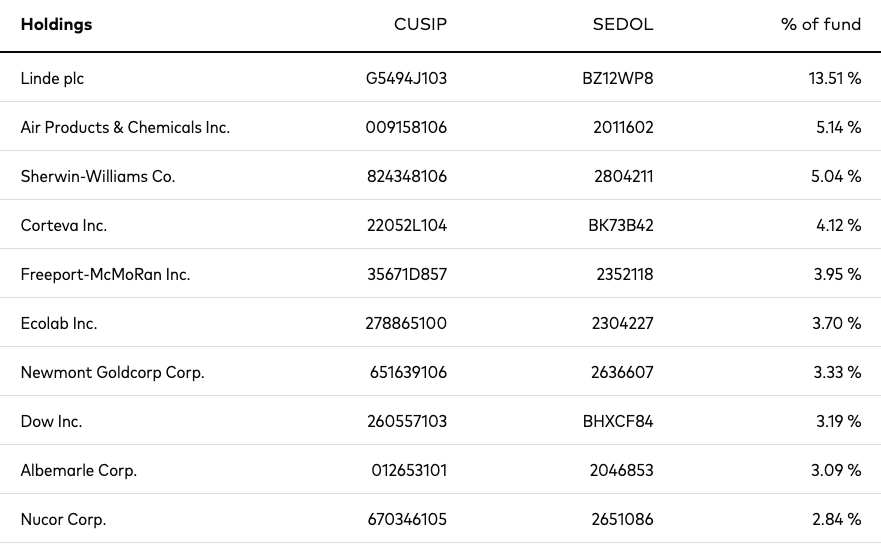Select the Nucor Corp. holding
This screenshot has height=548, width=881.
[63, 519]
